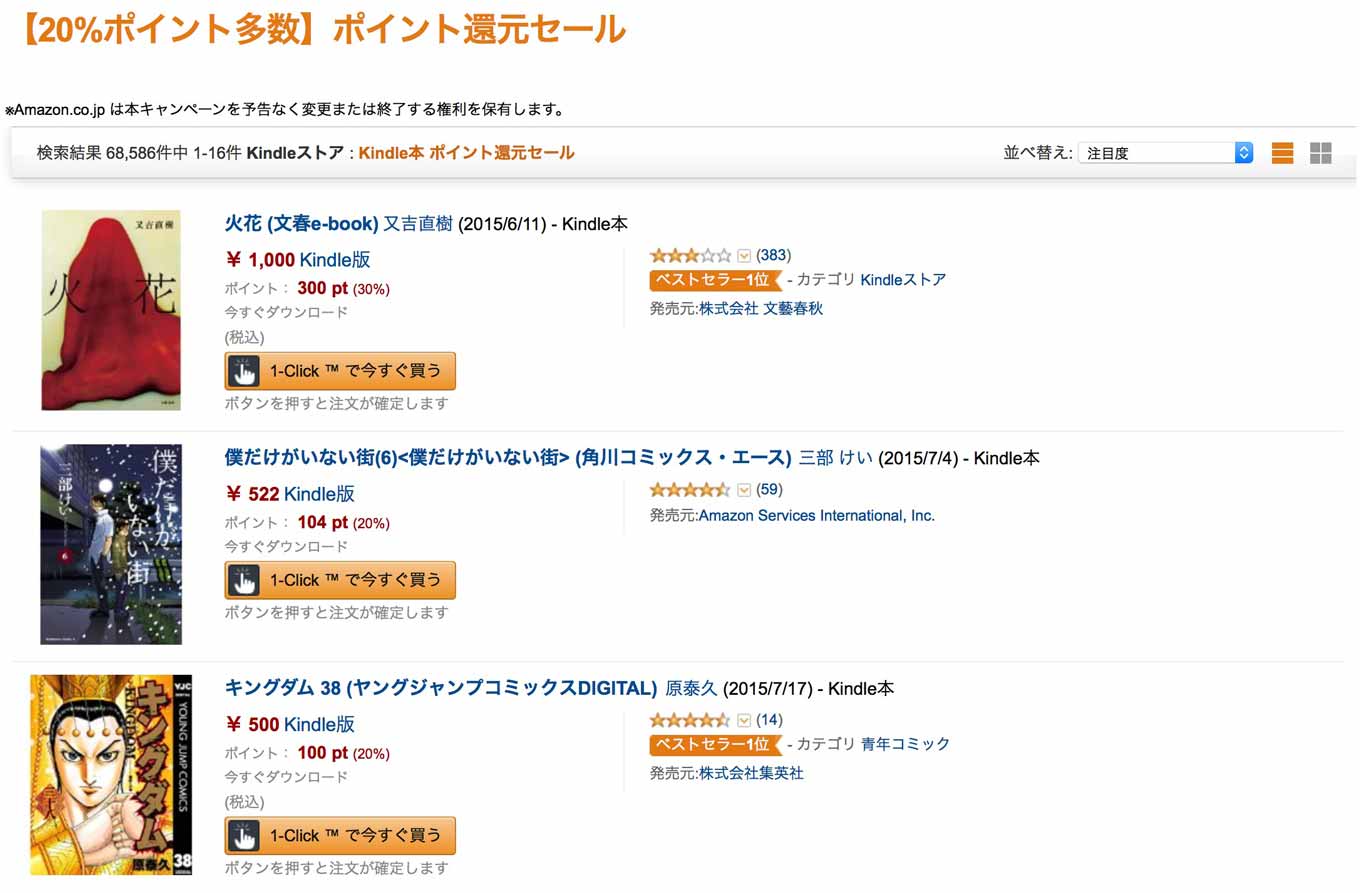This screenshot has width=1360, height=893.
Task: Open author 又吉直樹 link
Action: pyautogui.click(x=418, y=224)
